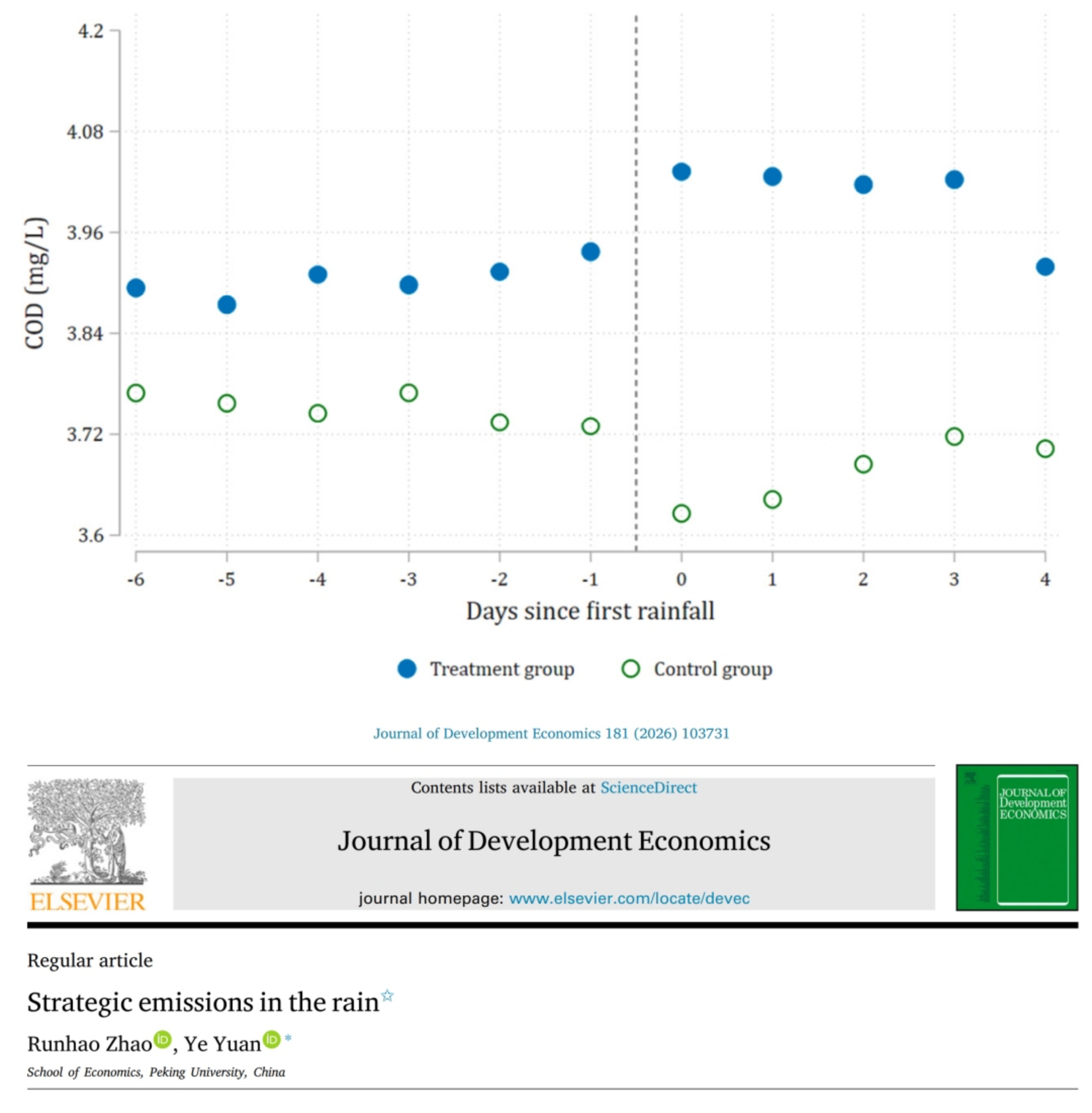
Task: Click the Journal of Development Economics heading
Action: (x=554, y=841)
